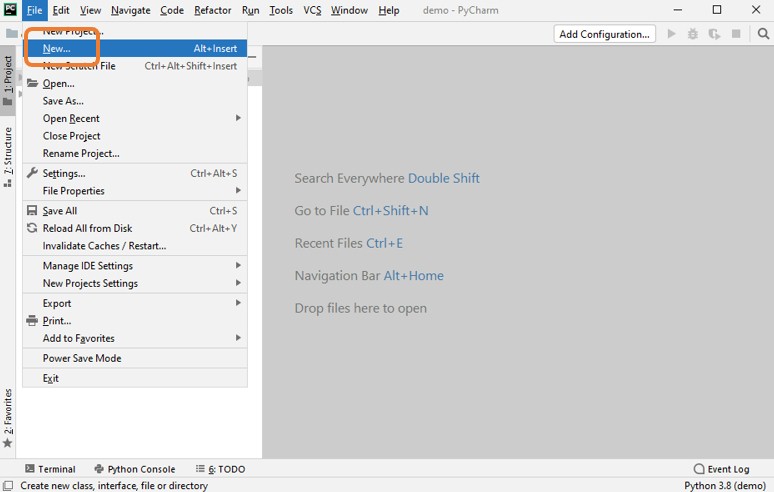This screenshot has height=492, width=774.
Task: Click 'Go to File Ctrl+Shift+N' hint text
Action: click(361, 211)
